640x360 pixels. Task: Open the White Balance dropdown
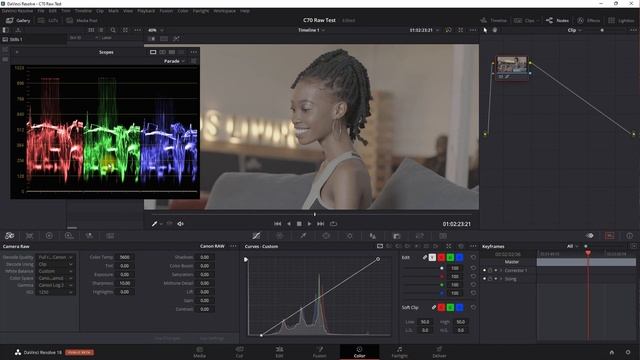(x=55, y=271)
